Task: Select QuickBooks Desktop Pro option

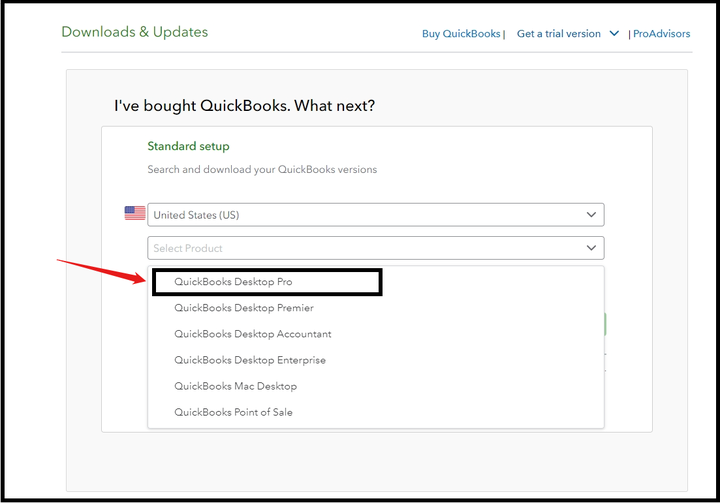Action: click(x=233, y=282)
